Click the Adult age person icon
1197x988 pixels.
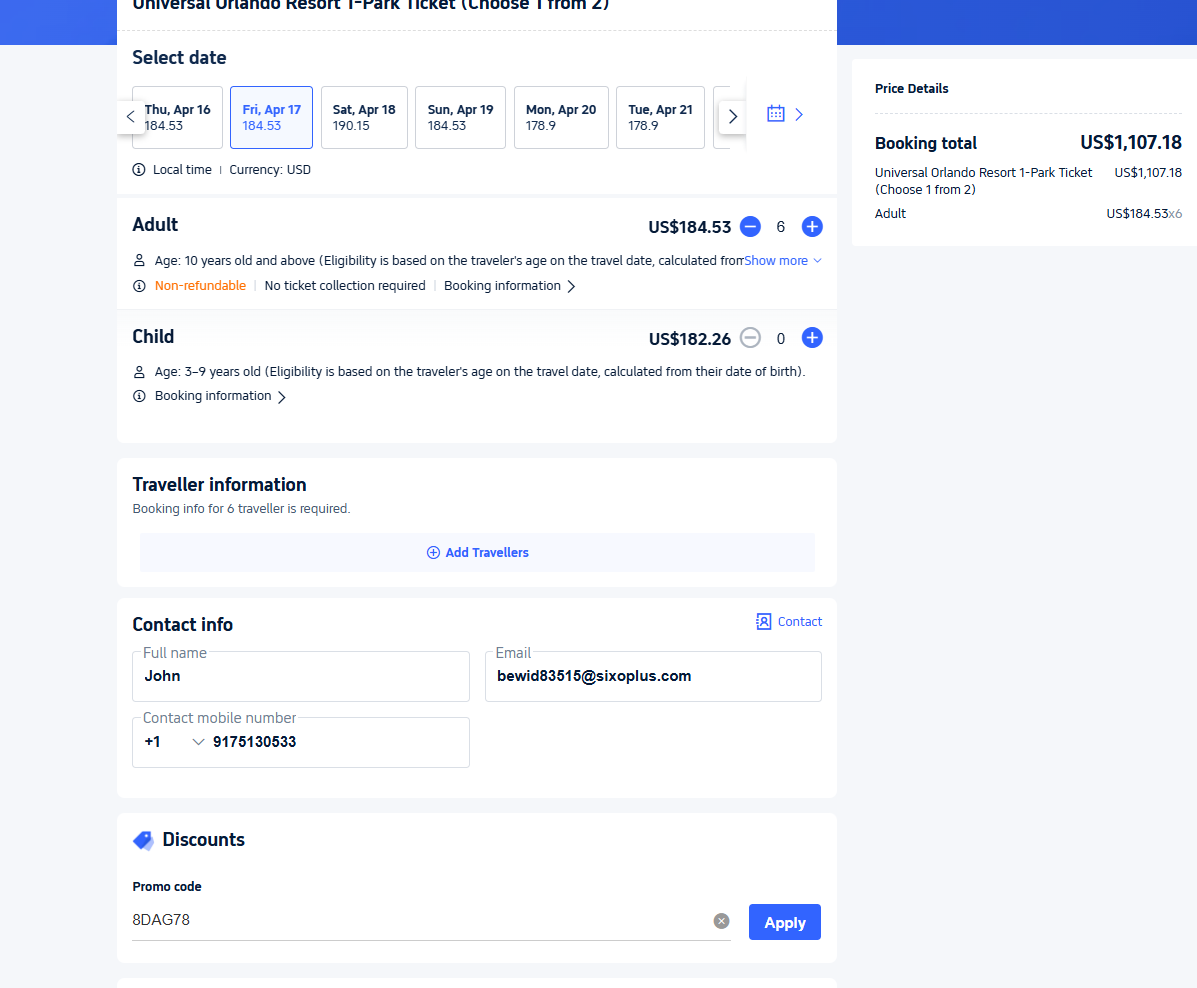click(139, 261)
